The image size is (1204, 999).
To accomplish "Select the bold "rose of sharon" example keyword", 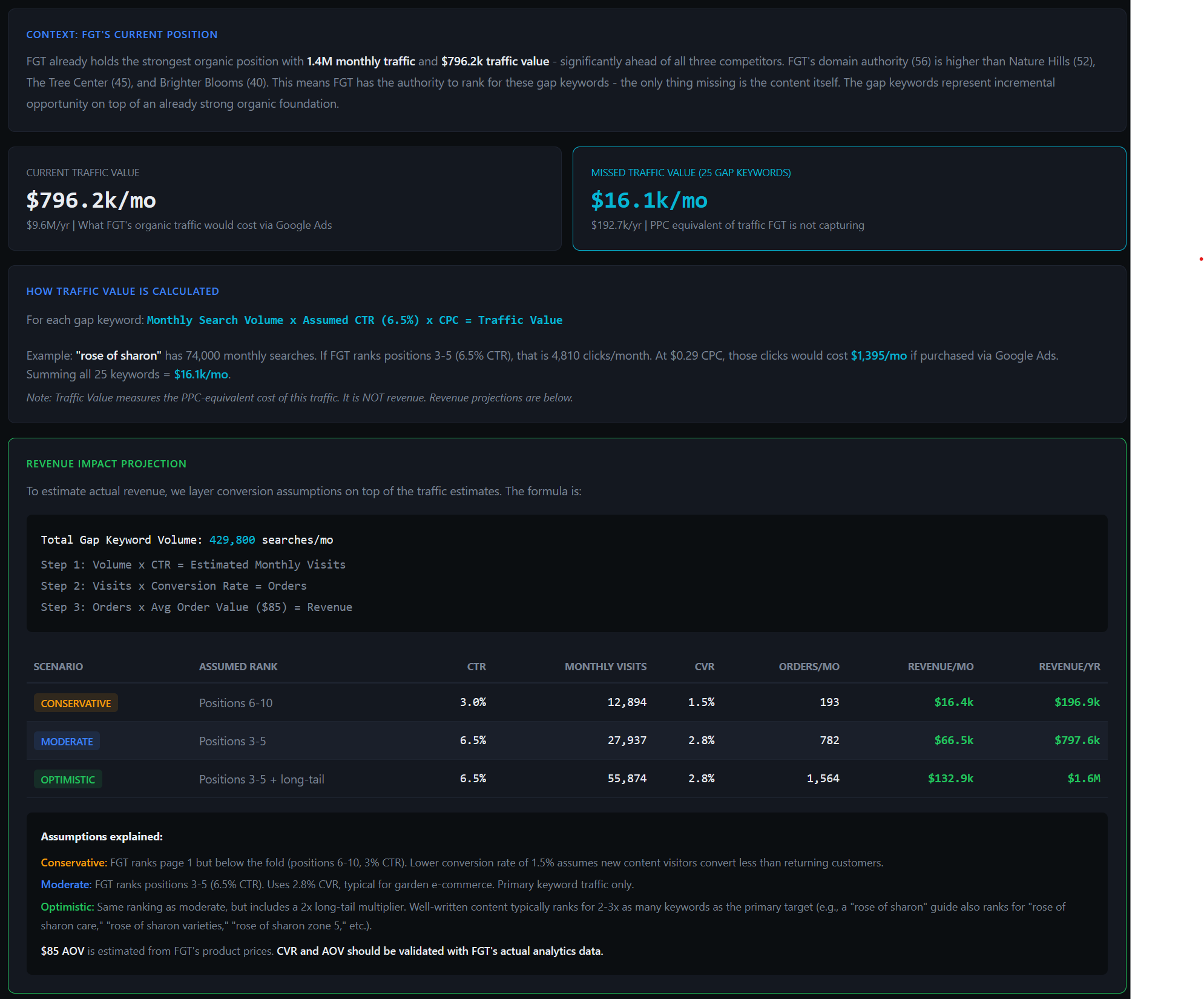I will (119, 355).
